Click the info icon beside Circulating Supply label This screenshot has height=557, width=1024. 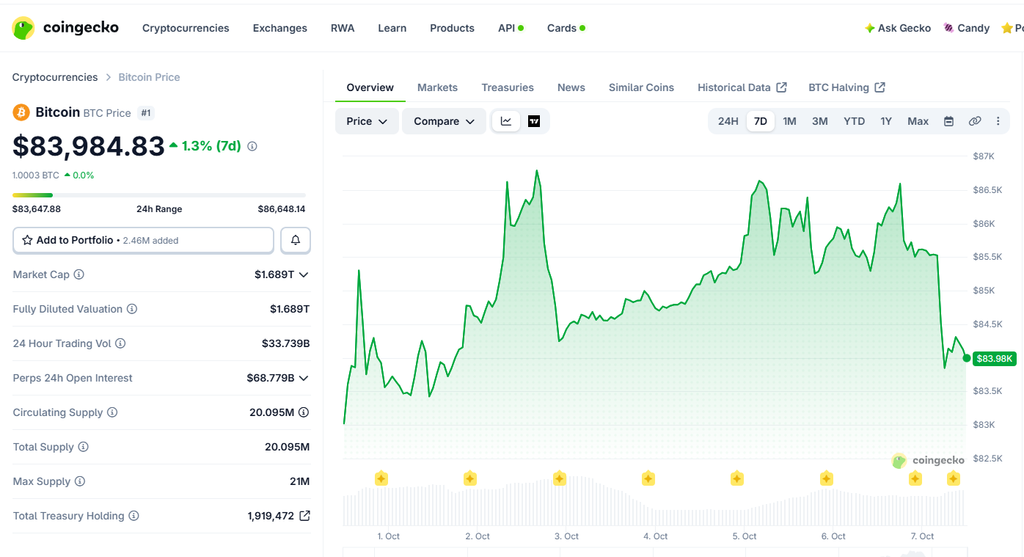coord(112,412)
